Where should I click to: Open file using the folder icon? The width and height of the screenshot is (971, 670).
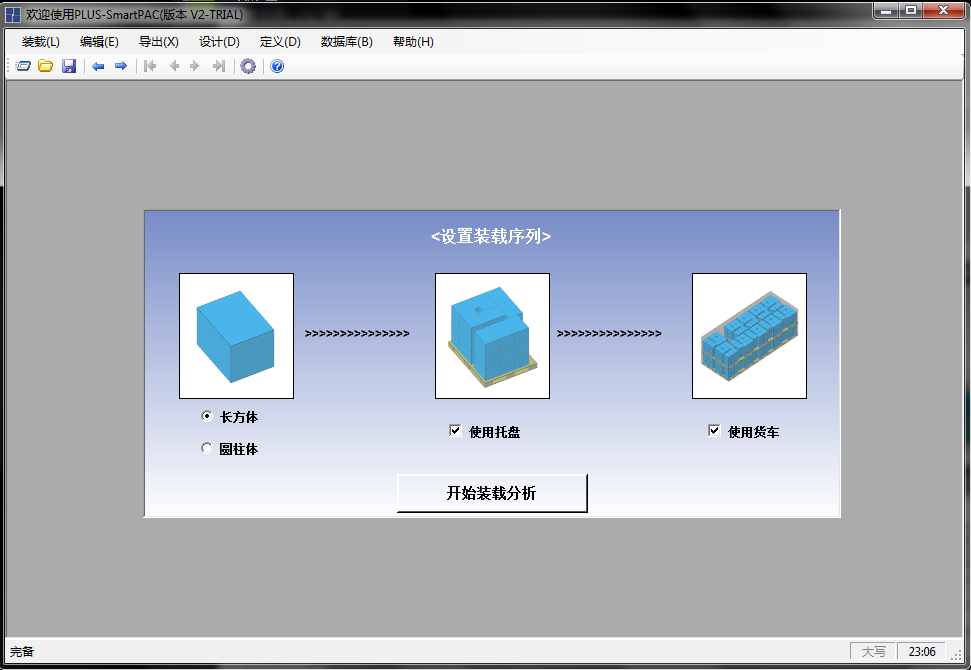(45, 66)
